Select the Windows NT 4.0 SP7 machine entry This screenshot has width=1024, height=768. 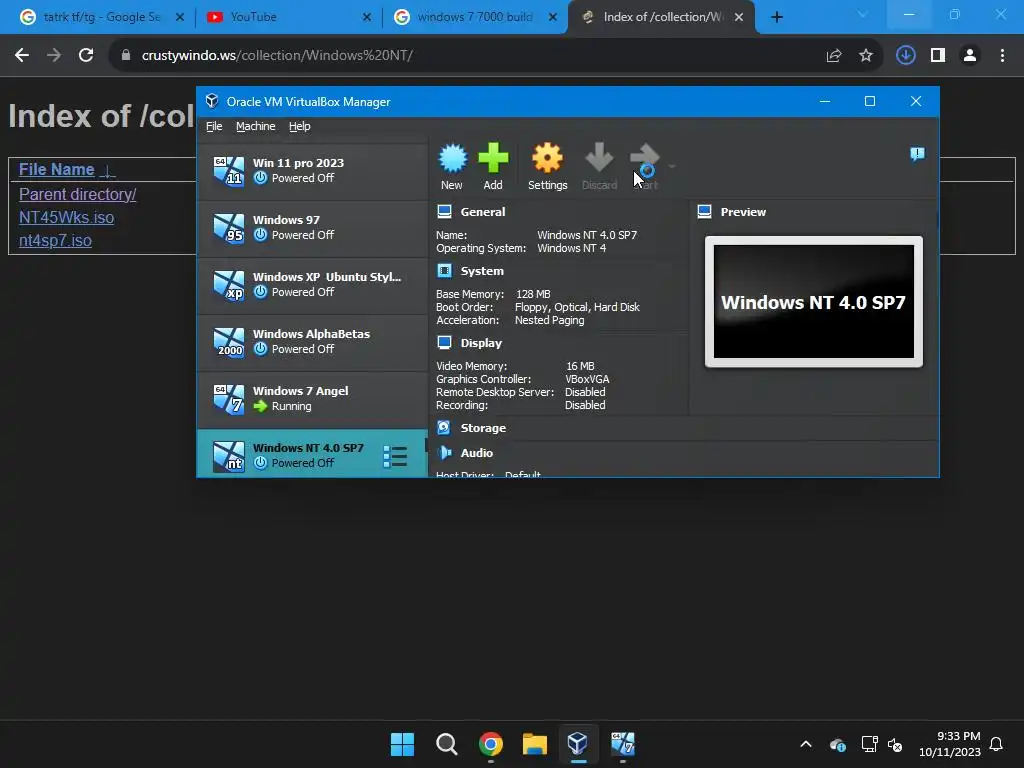[x=312, y=454]
